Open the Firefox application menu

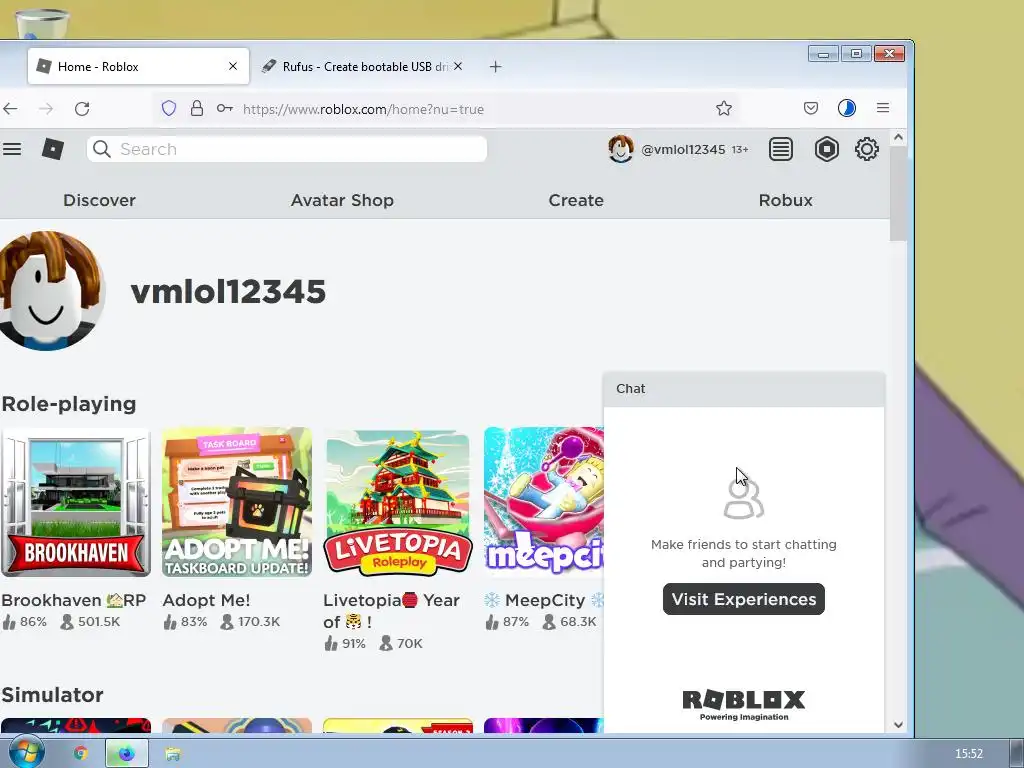pyautogui.click(x=883, y=108)
